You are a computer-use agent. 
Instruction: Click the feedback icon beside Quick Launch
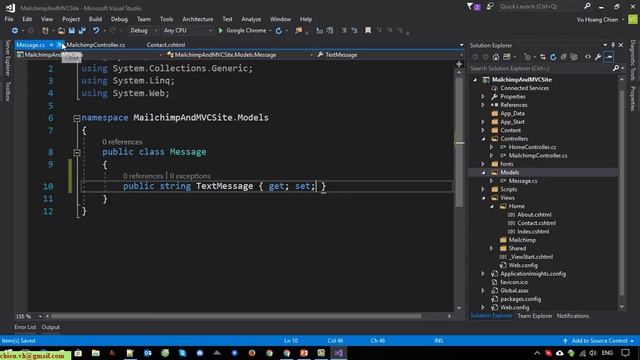tap(490, 7)
